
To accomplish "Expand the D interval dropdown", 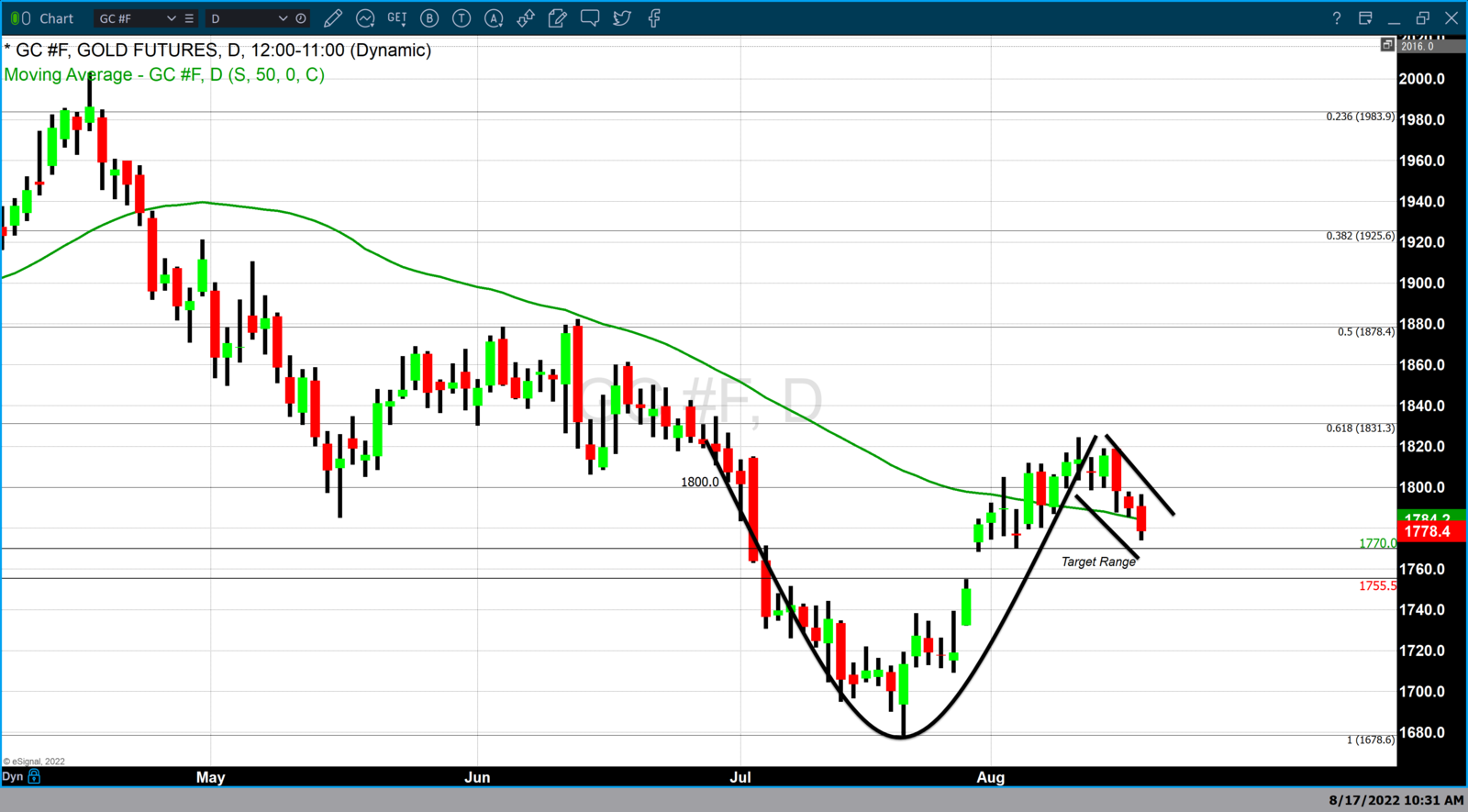I will click(x=283, y=18).
